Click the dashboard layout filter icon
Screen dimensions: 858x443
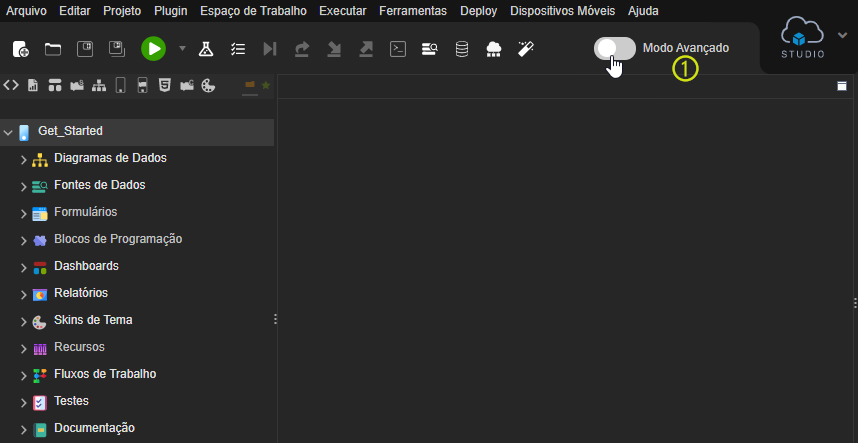click(x=55, y=85)
